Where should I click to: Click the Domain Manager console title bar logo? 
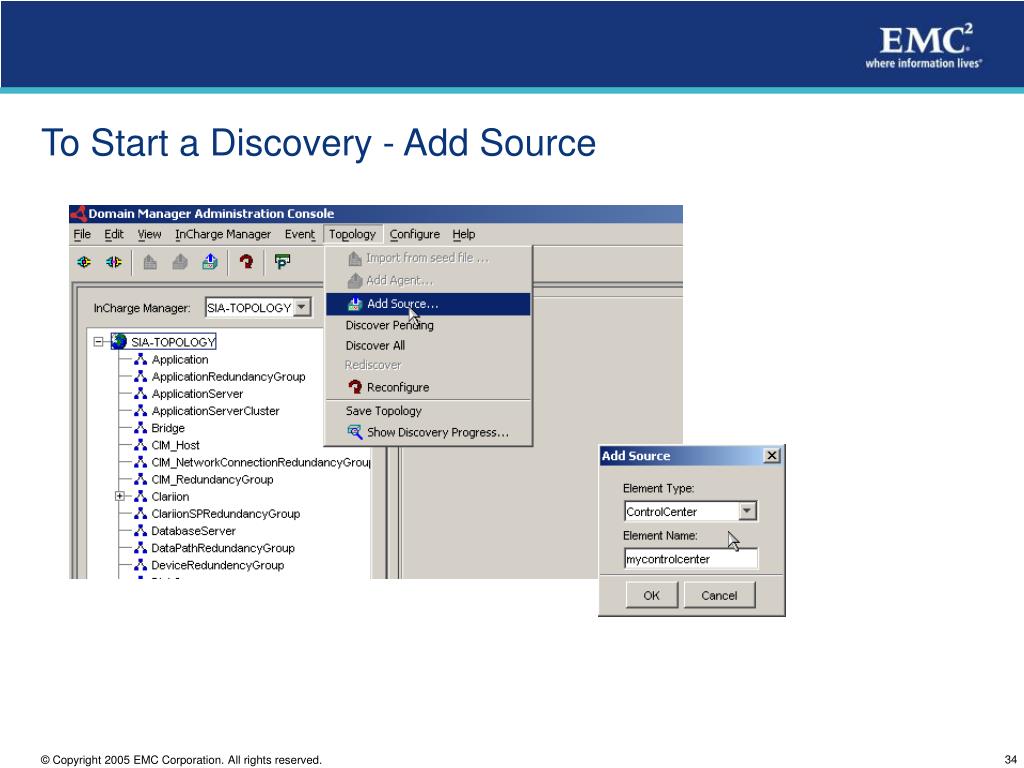pos(78,214)
